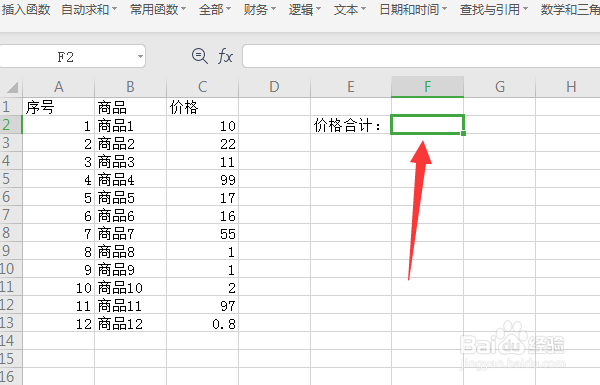The height and width of the screenshot is (385, 600).
Task: Select row 16 header
Action: point(11,377)
